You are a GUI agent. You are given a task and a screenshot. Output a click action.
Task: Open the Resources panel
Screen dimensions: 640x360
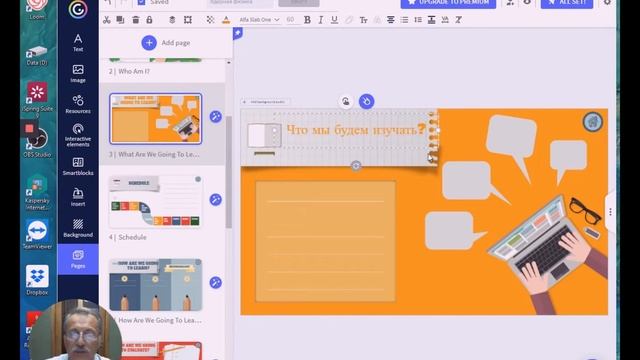(x=78, y=104)
